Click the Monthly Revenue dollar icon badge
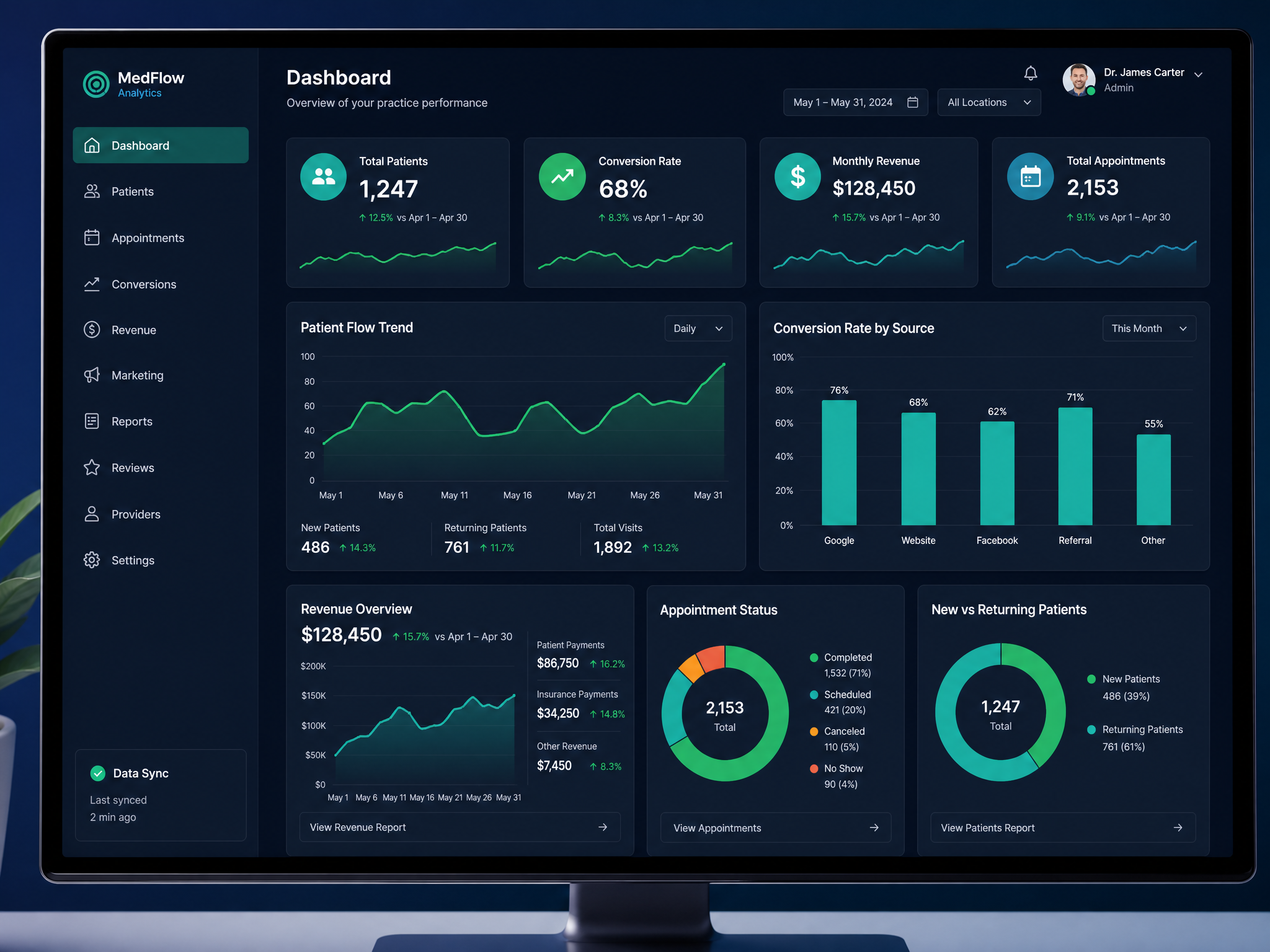The width and height of the screenshot is (1270, 952). pyautogui.click(x=797, y=177)
